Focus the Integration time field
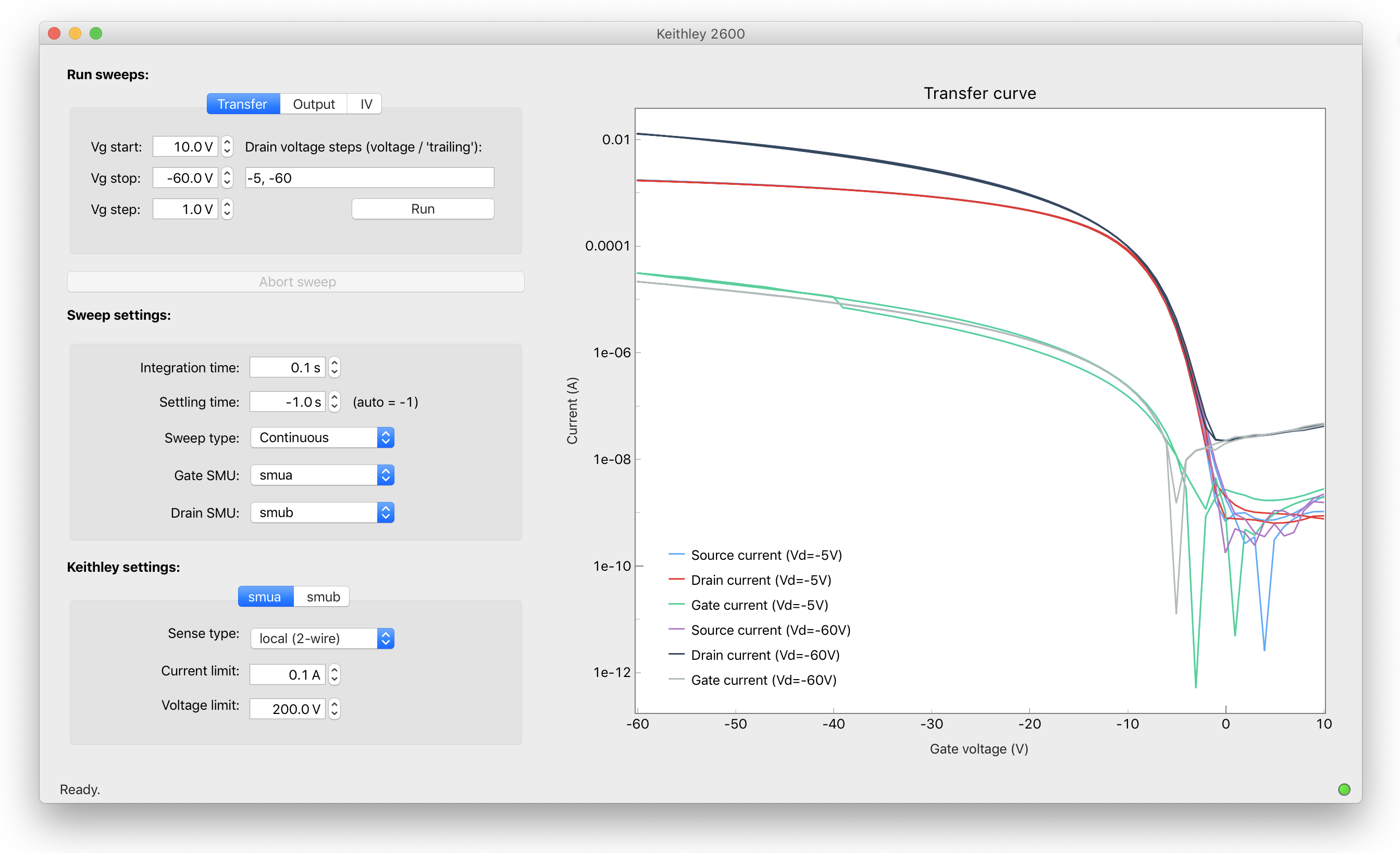Screen dimensions: 1400x853 coord(288,368)
